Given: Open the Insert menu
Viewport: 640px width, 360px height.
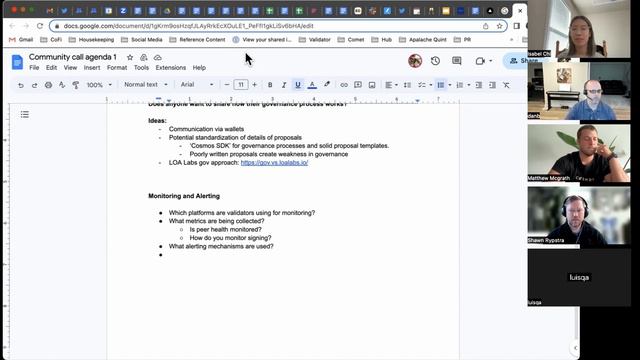Looking at the screenshot, I should point(92,68).
